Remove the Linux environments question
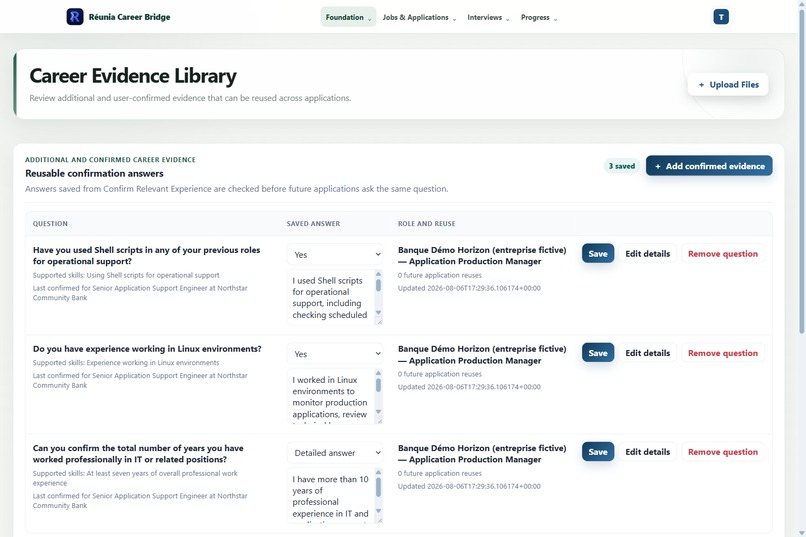This screenshot has height=537, width=806. [x=723, y=353]
